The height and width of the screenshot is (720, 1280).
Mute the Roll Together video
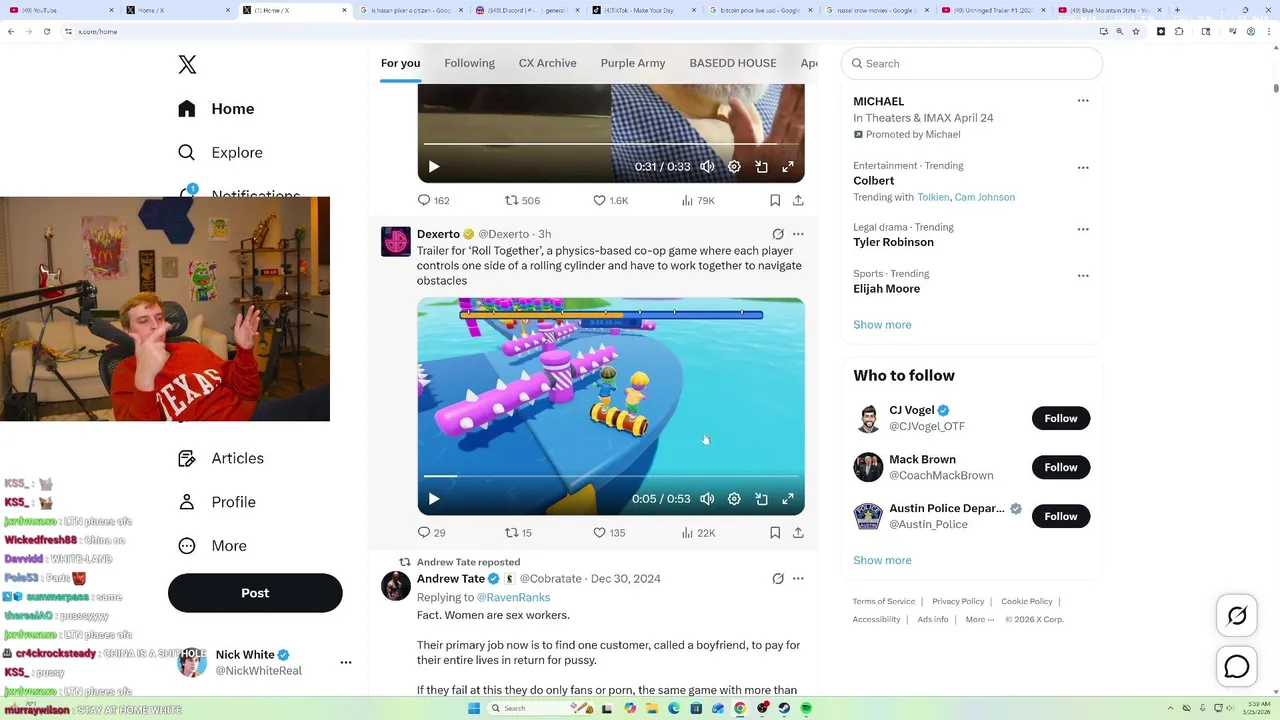pyautogui.click(x=707, y=499)
